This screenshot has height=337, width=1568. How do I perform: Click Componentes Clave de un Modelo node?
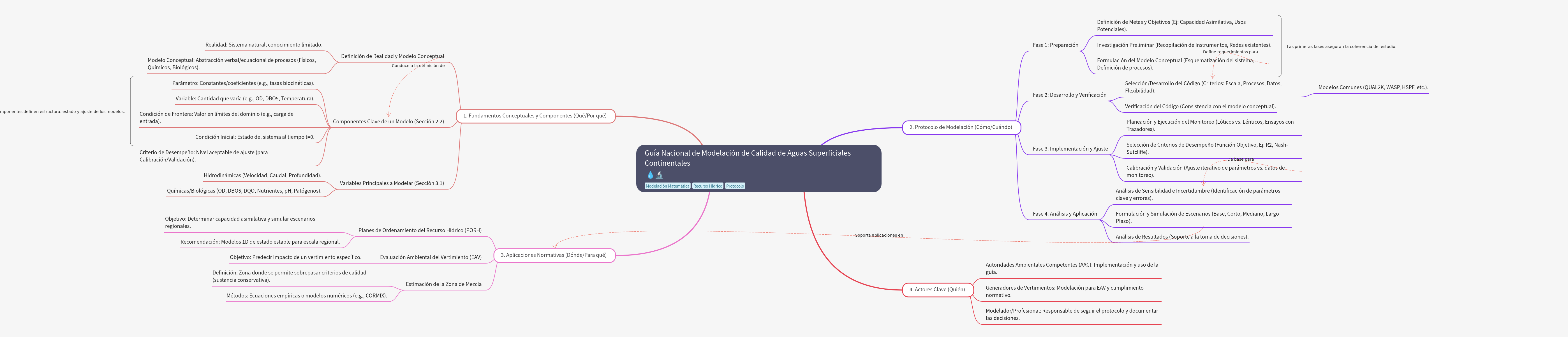[x=388, y=122]
